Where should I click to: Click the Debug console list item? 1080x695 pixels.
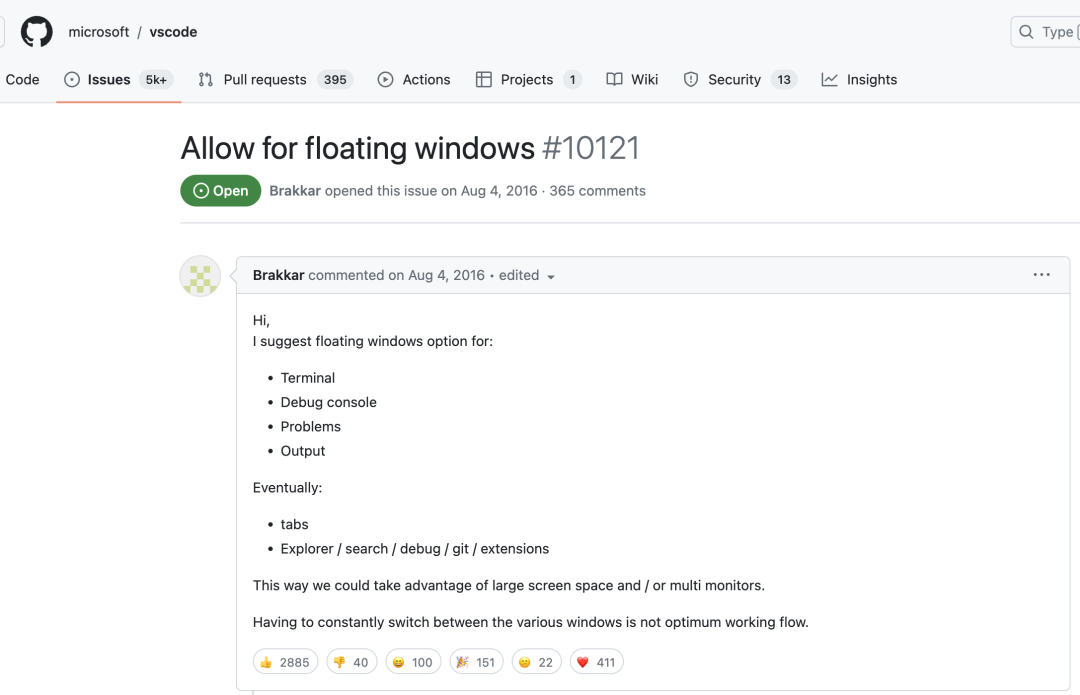point(329,402)
